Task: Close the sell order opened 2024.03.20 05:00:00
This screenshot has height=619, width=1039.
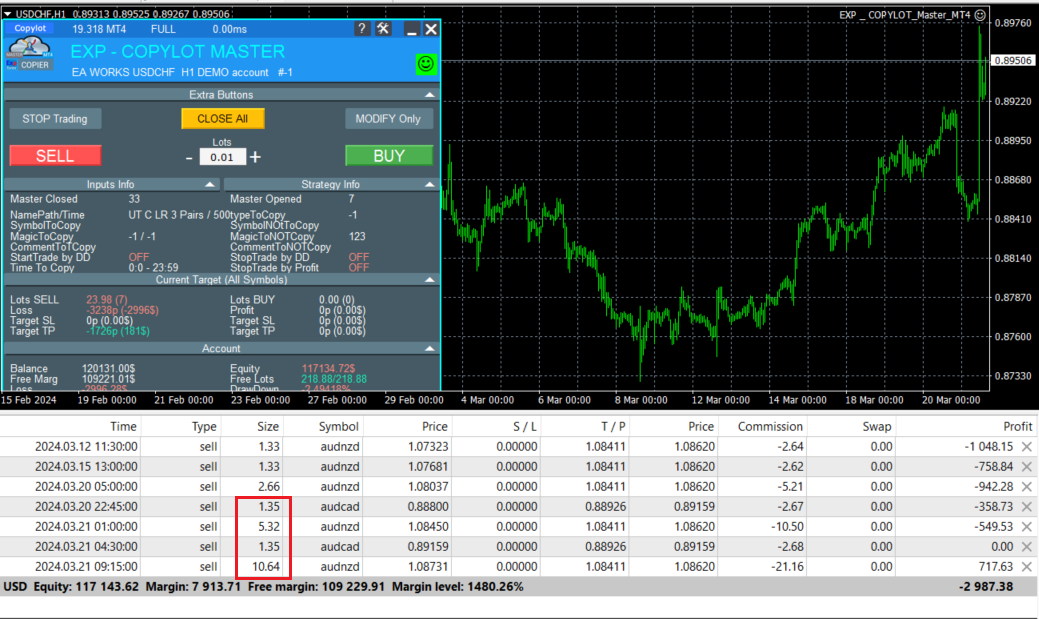Action: click(x=1026, y=486)
